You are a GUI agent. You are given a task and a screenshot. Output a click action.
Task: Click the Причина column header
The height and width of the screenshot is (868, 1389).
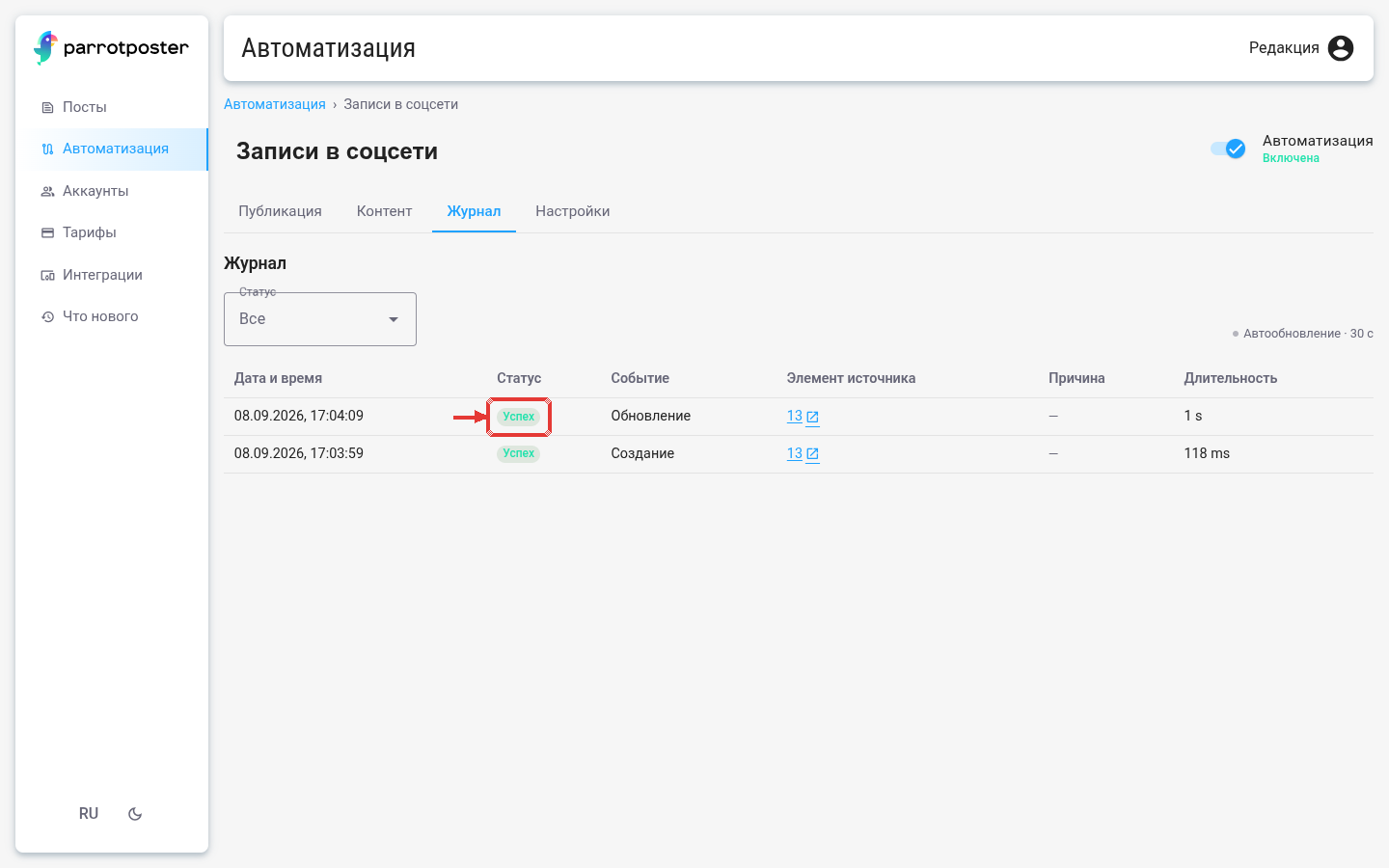pos(1076,378)
